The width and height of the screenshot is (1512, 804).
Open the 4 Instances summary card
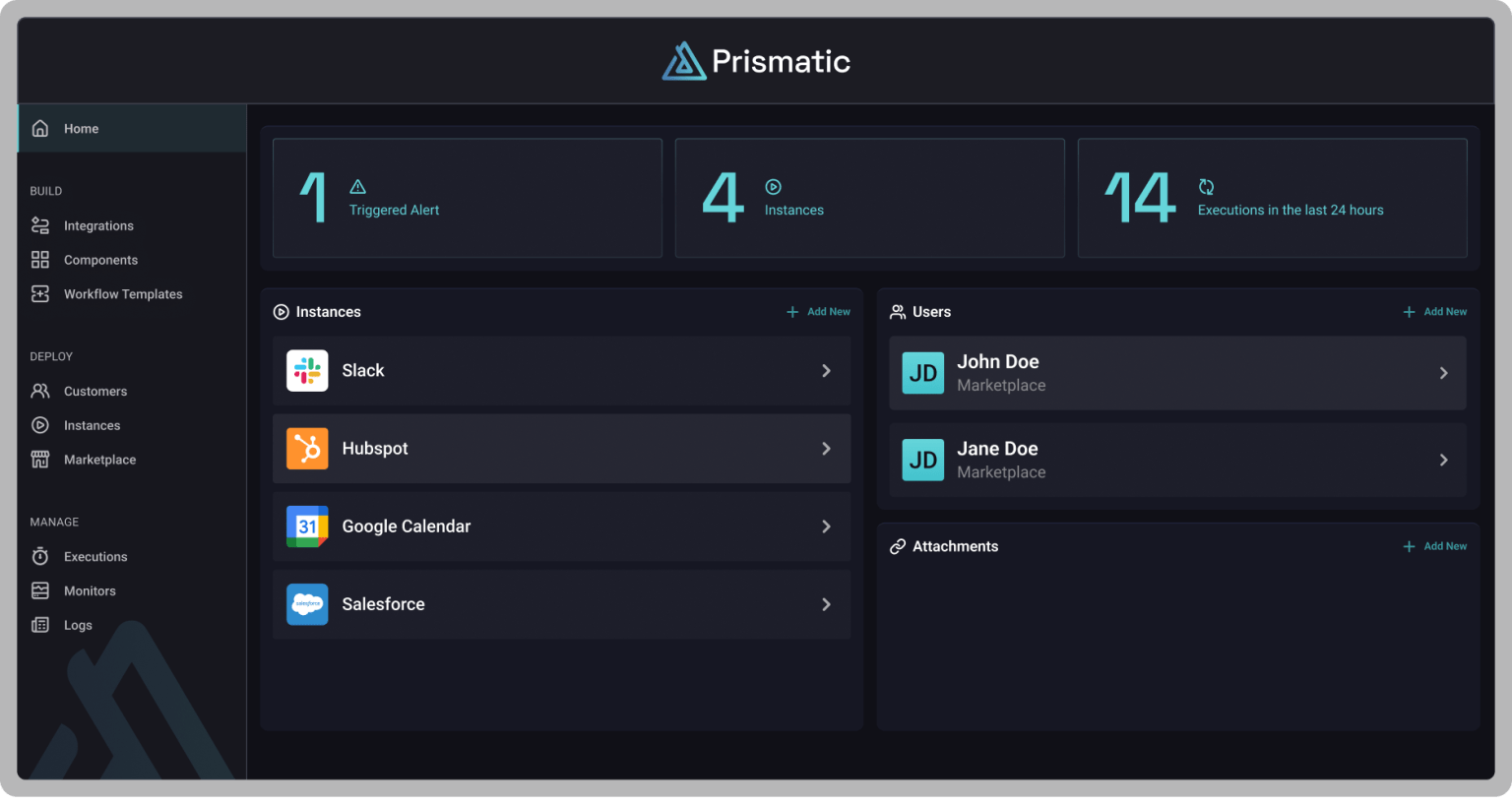(870, 198)
